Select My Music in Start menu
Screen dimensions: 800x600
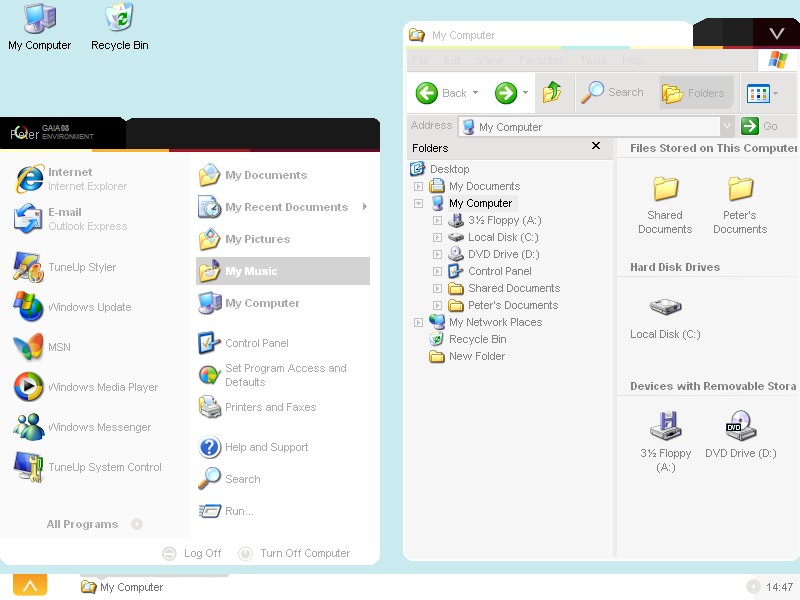[x=283, y=271]
